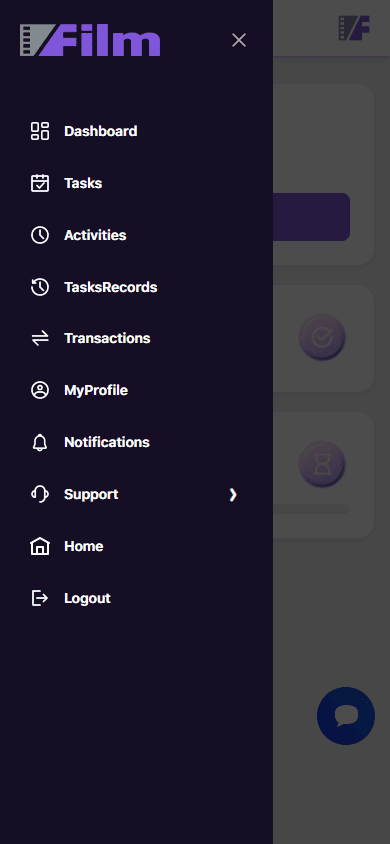Expand the Support submenu chevron
The width and height of the screenshot is (390, 844).
(x=233, y=495)
